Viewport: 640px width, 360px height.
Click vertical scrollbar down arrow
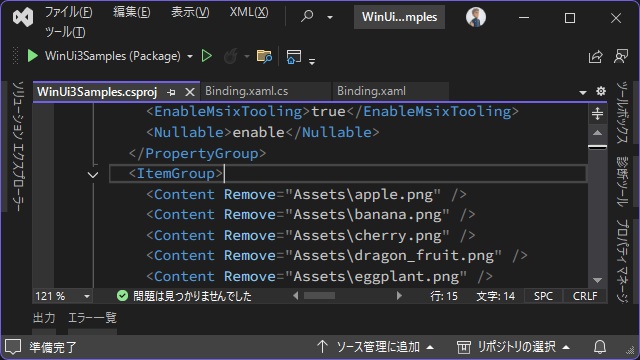point(597,280)
